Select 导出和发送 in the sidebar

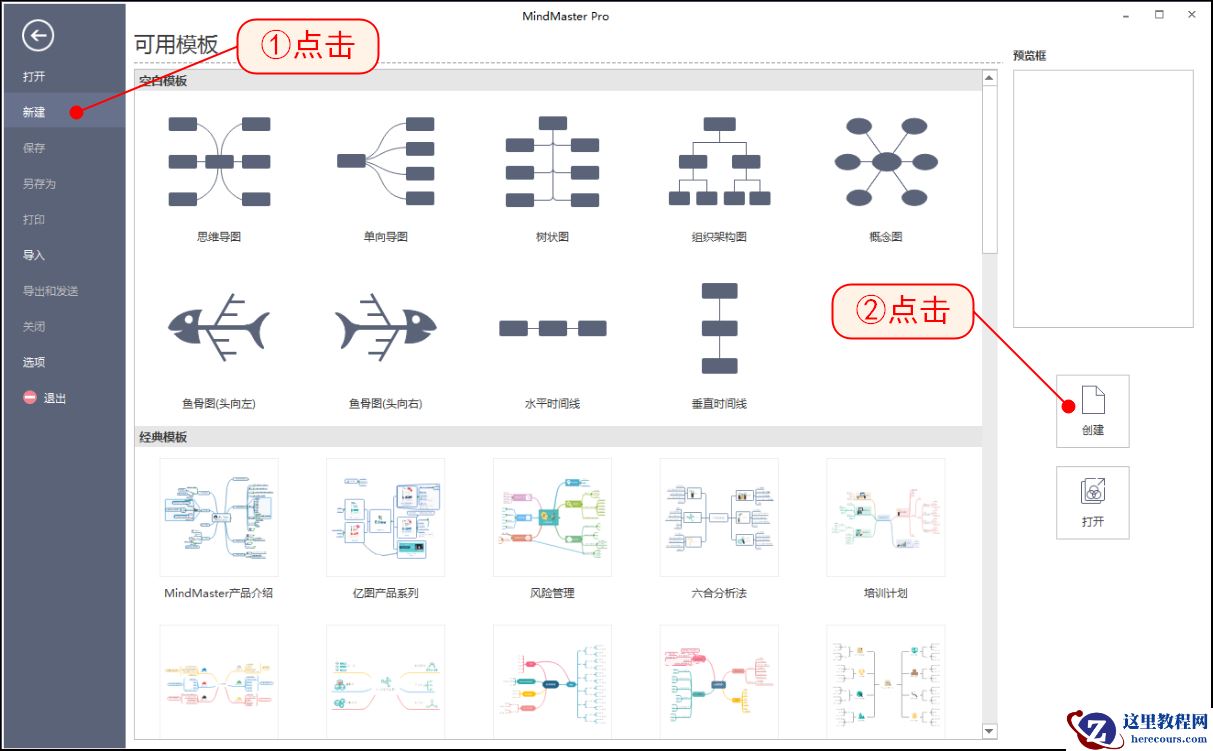point(45,290)
